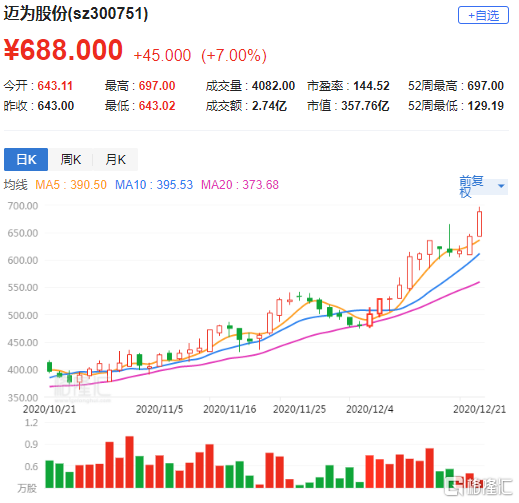Click the 550.00 price axis label
519x503 pixels.
[x=23, y=288]
